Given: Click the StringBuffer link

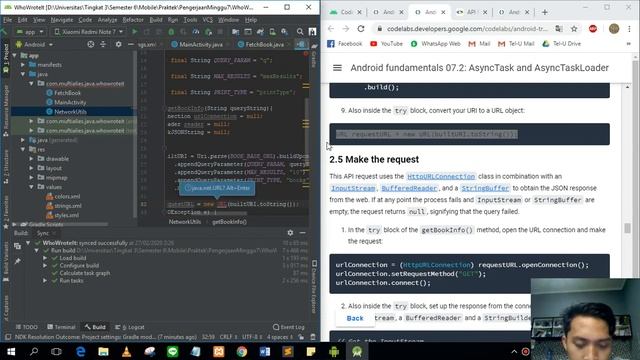Looking at the screenshot, I should 485,188.
